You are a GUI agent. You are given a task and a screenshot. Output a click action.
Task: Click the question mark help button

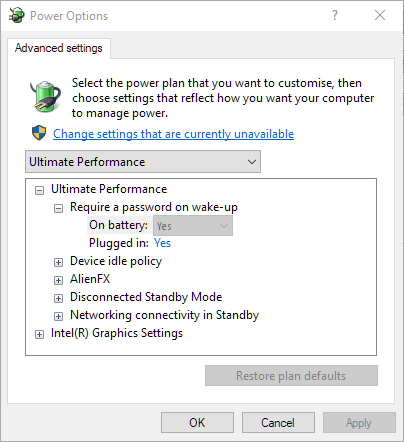(x=335, y=15)
